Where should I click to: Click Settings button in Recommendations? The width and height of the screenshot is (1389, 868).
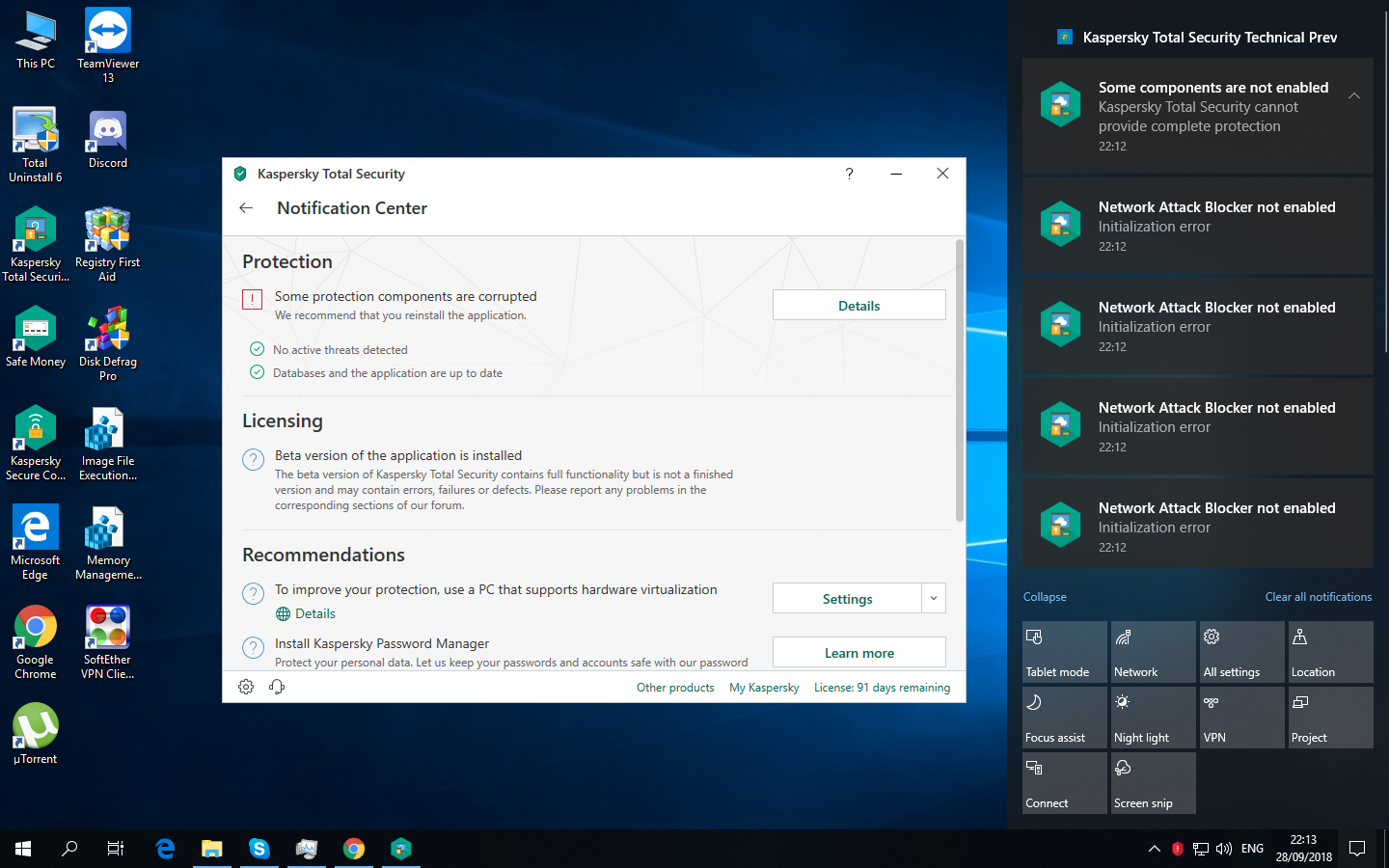point(847,598)
